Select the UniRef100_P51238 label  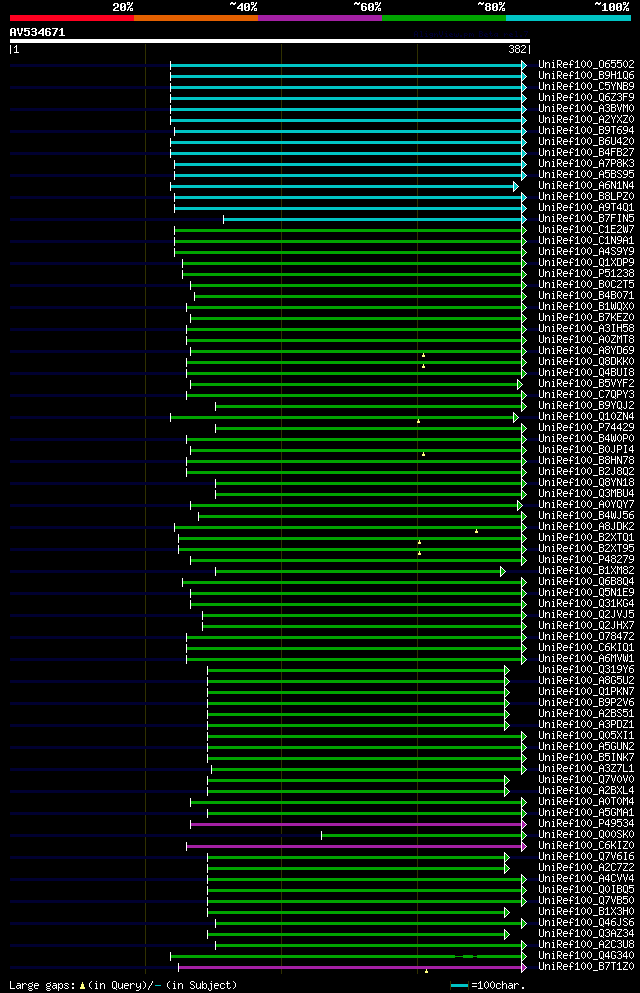(x=586, y=274)
